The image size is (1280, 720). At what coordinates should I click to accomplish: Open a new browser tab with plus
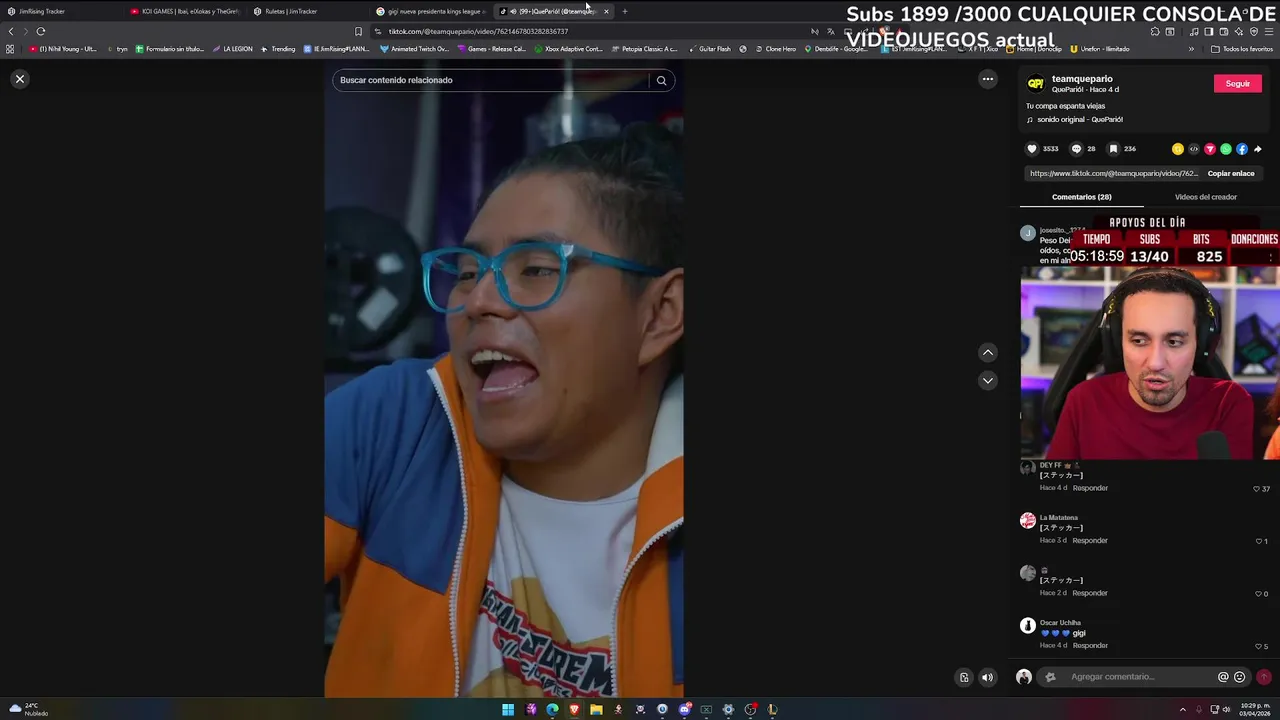[x=625, y=11]
